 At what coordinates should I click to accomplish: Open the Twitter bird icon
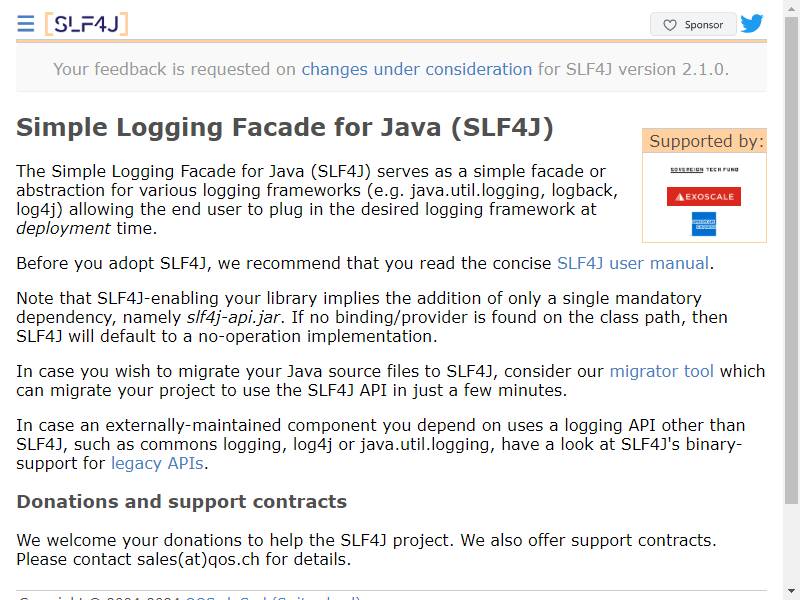(752, 23)
